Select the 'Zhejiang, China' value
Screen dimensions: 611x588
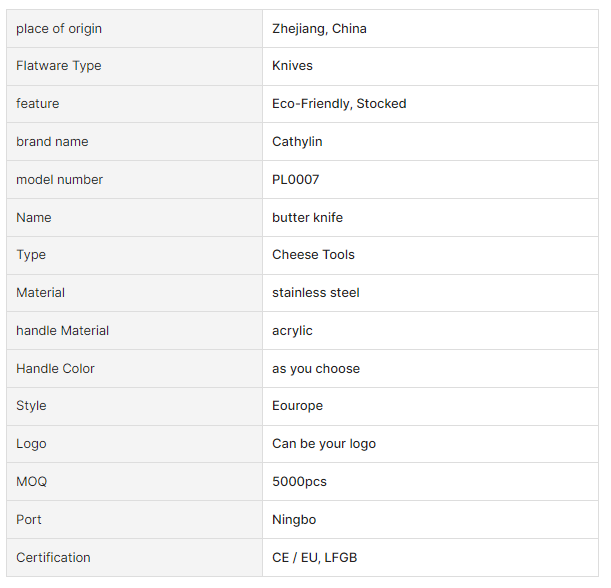[x=319, y=29]
